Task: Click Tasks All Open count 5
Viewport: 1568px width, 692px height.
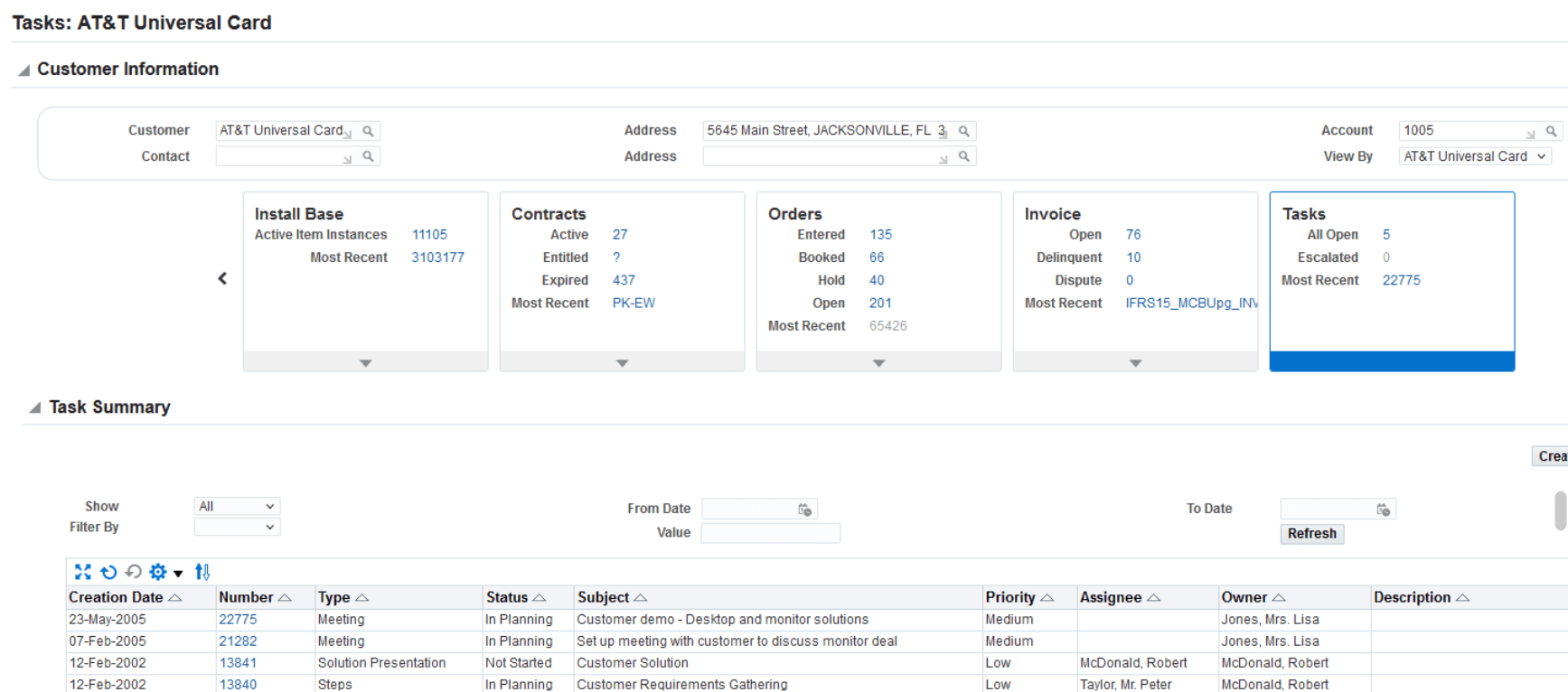Action: coord(1386,235)
